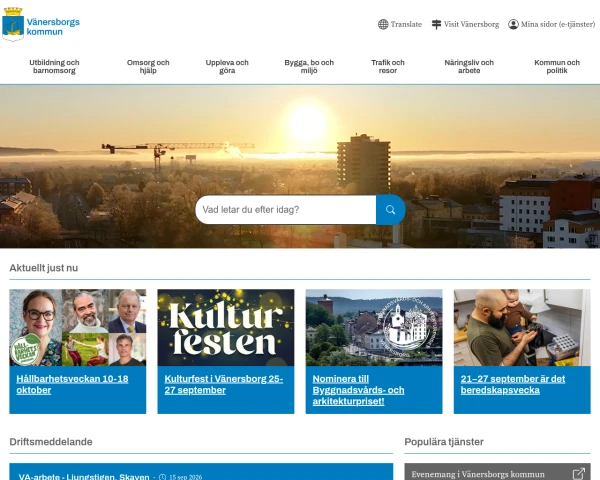Click the 'Vad letar du efter idag?' search field
The image size is (600, 480).
click(x=286, y=210)
